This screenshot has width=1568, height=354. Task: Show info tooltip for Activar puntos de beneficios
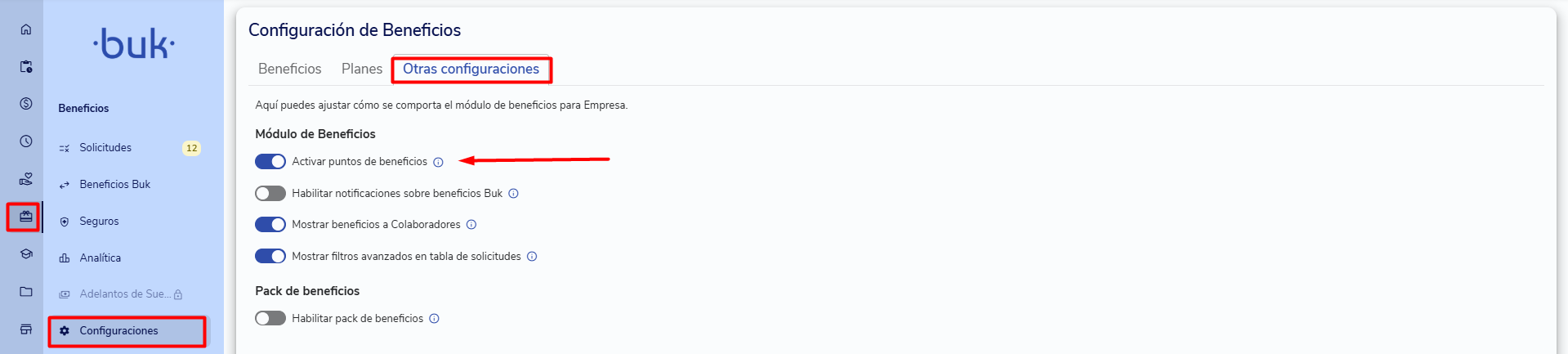click(438, 162)
